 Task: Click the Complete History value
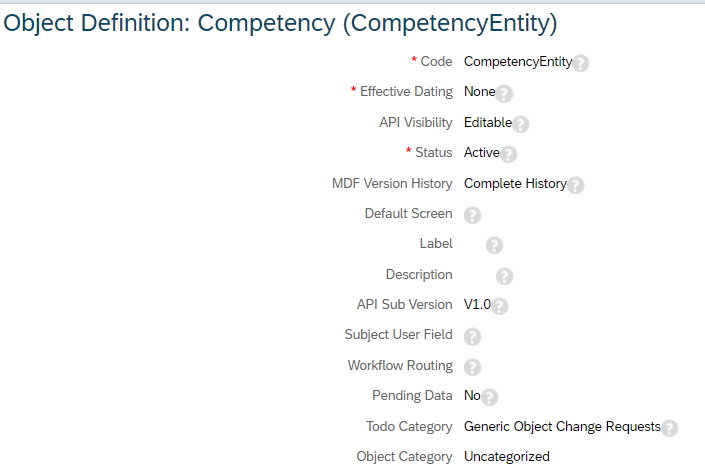click(515, 184)
